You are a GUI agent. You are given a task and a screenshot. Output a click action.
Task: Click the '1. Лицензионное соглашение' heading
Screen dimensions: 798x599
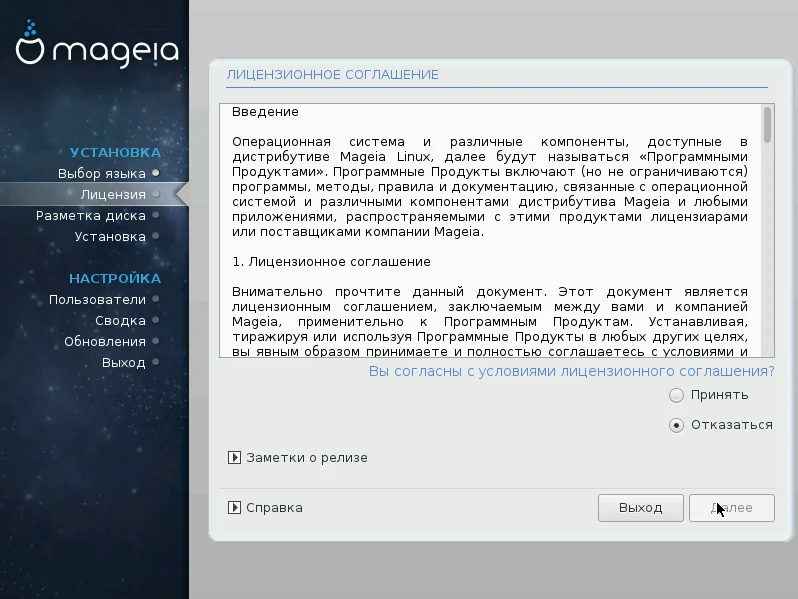pyautogui.click(x=331, y=262)
